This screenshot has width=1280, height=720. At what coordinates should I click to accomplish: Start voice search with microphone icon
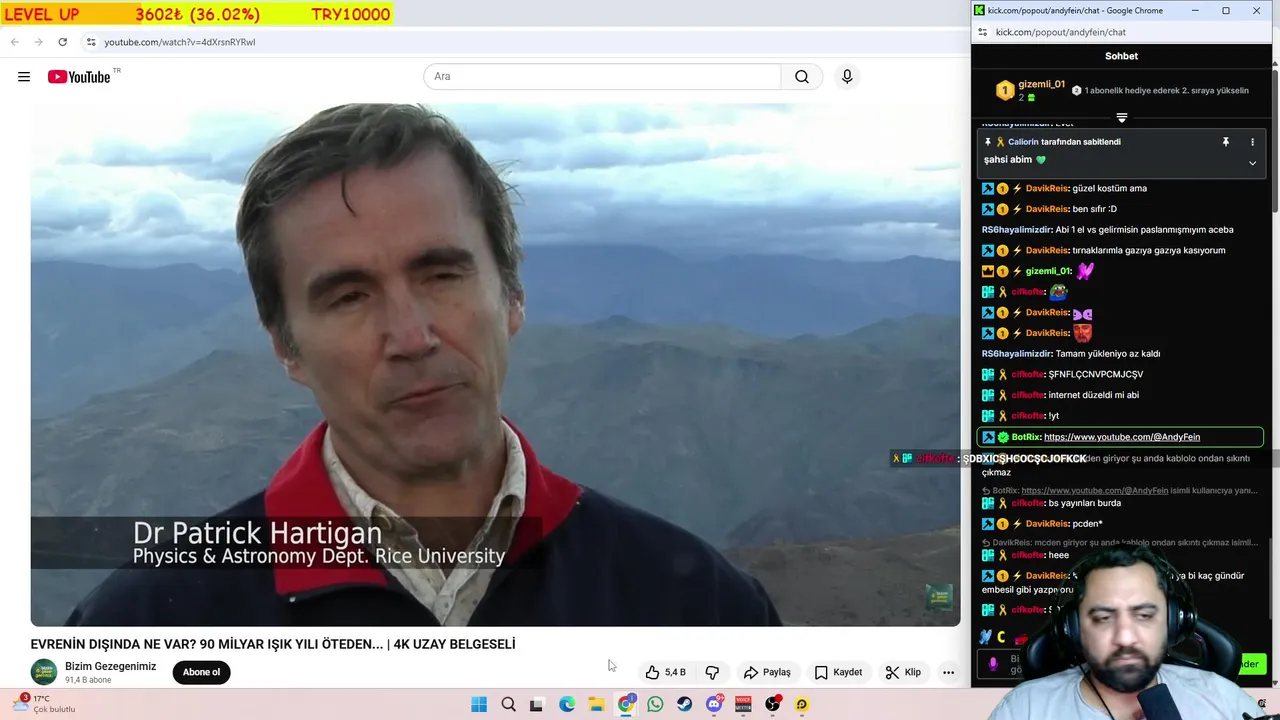(847, 76)
